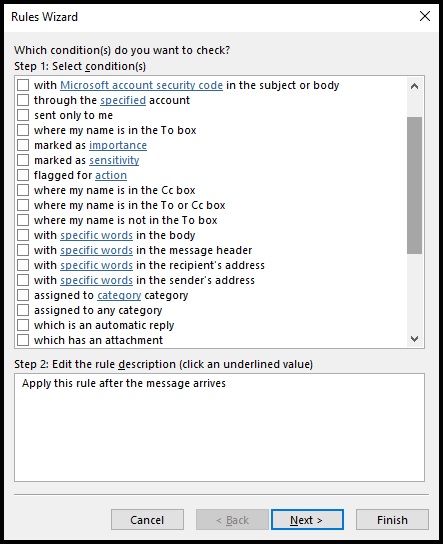Image resolution: width=443 pixels, height=544 pixels.
Task: Tick 'where my name is in the Cc box'
Action: [x=23, y=190]
